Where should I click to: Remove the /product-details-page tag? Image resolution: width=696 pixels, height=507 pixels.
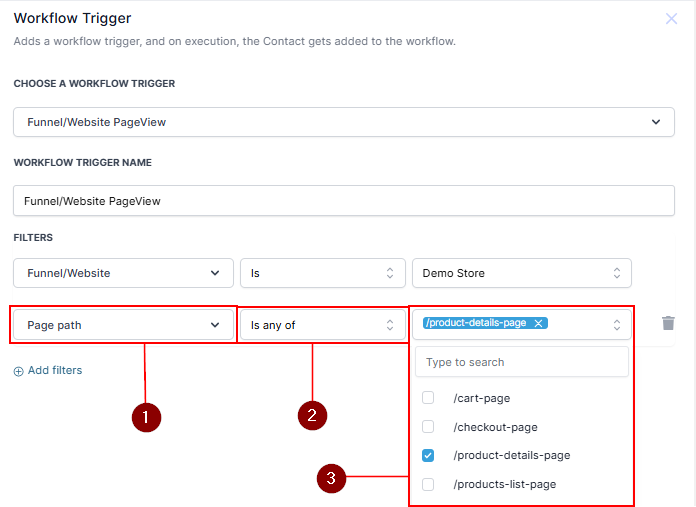[538, 323]
